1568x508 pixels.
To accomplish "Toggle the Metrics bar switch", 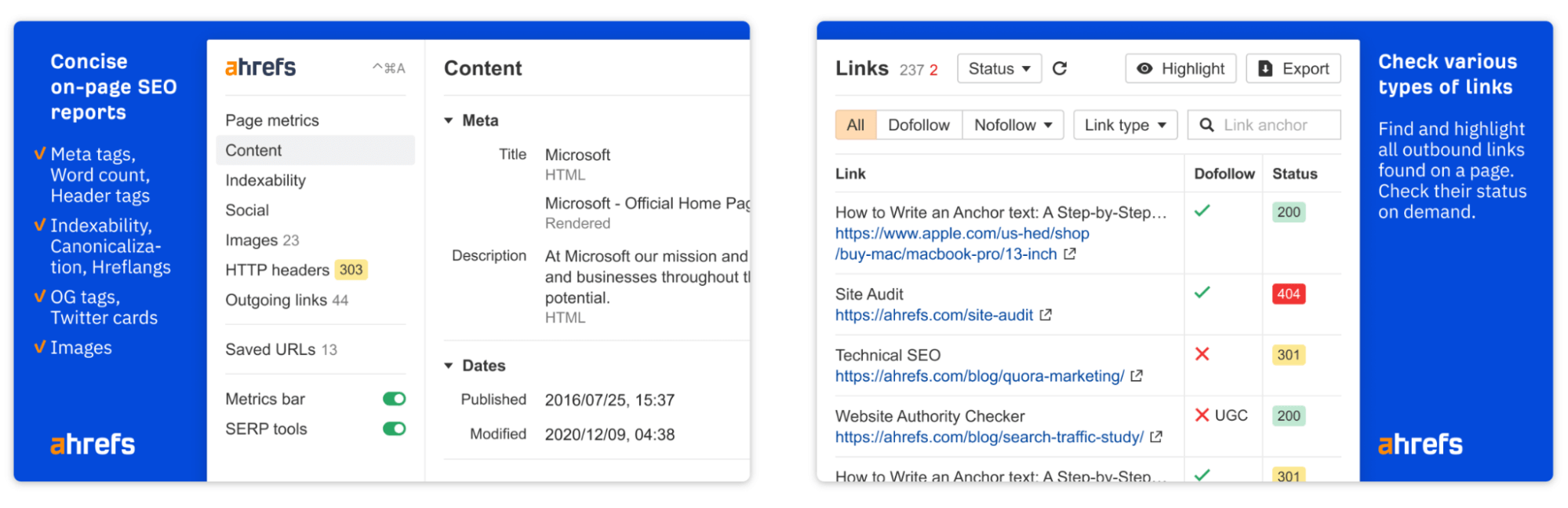I will tap(394, 399).
